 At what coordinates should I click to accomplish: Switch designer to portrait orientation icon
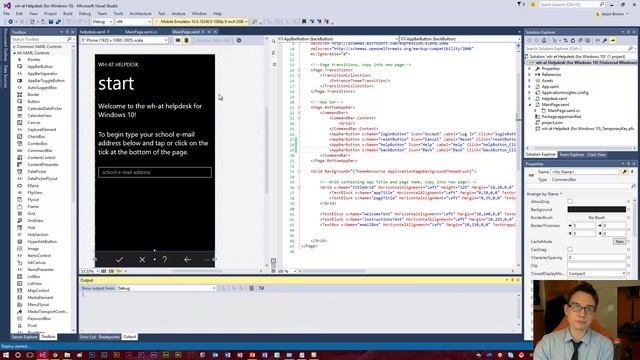pyautogui.click(x=187, y=40)
